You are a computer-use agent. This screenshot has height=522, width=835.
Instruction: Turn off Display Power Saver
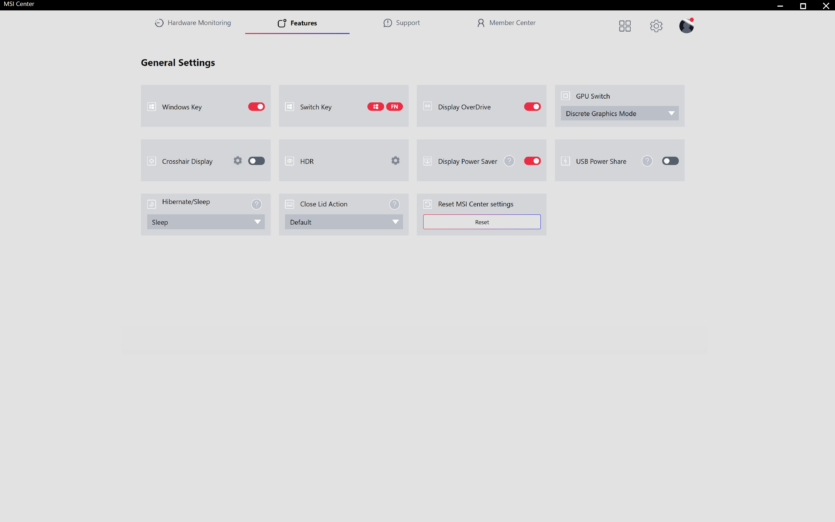click(x=532, y=161)
